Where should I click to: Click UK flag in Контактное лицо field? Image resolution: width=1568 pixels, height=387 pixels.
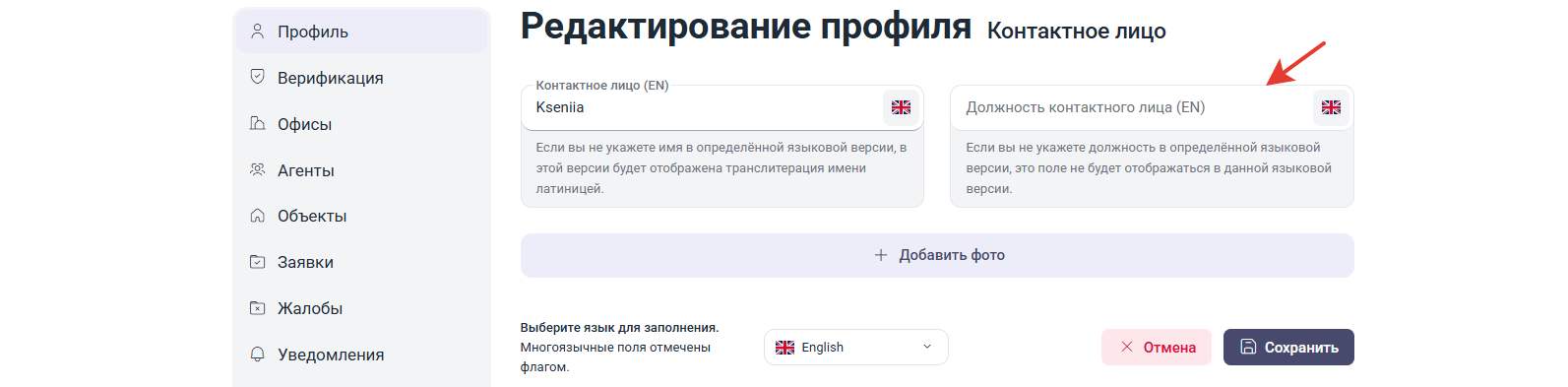coord(901,107)
